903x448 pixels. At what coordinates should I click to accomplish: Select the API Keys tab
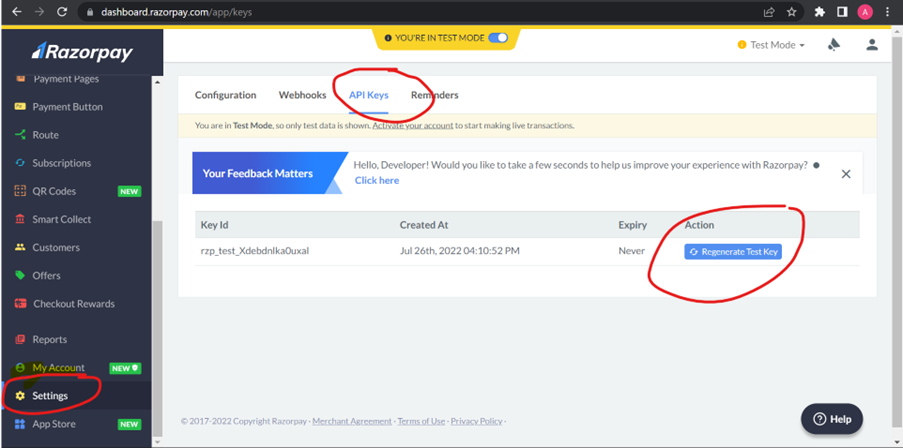click(369, 95)
